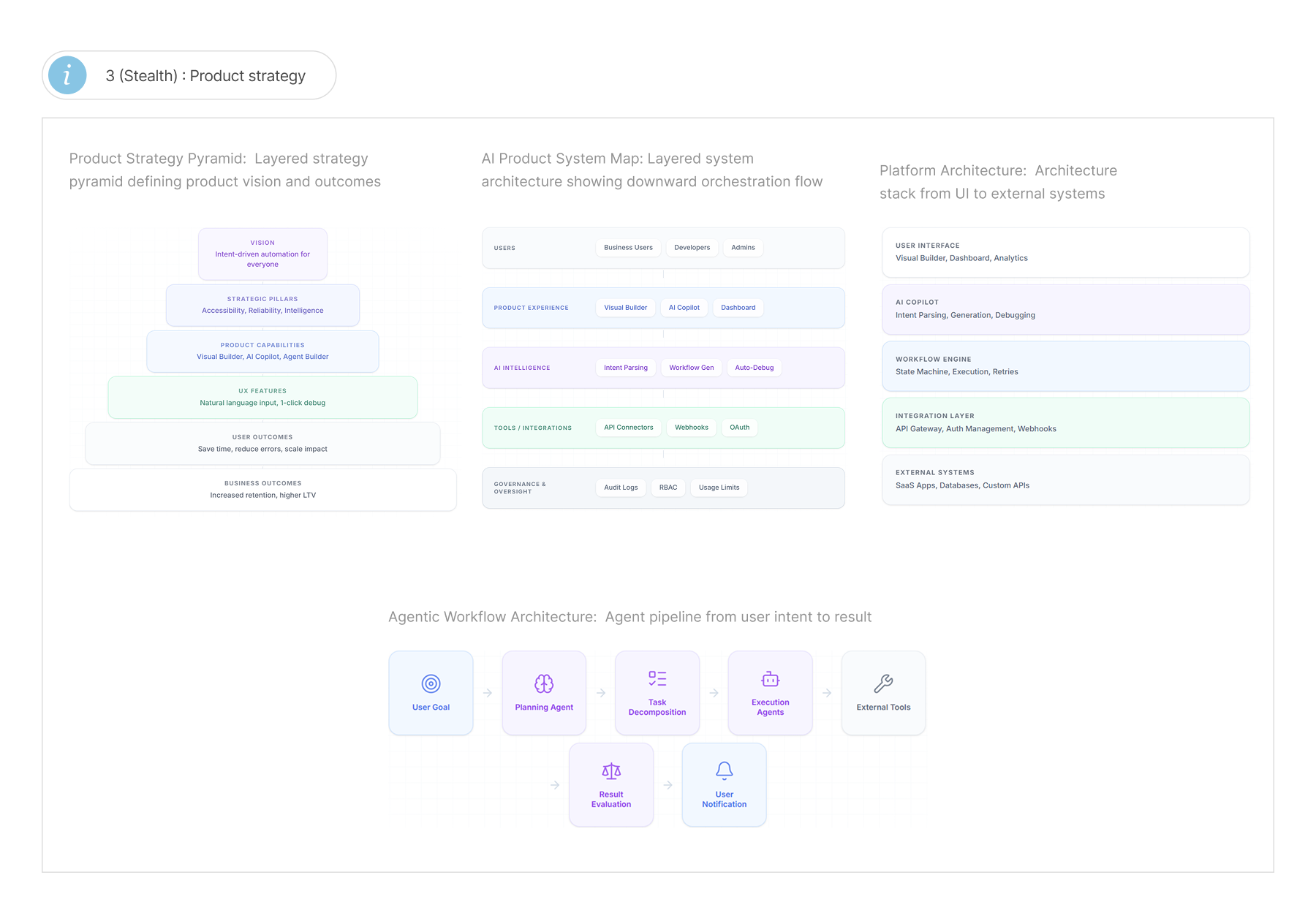This screenshot has height=921, width=1316.
Task: Click the Business Users chip
Action: [628, 248]
